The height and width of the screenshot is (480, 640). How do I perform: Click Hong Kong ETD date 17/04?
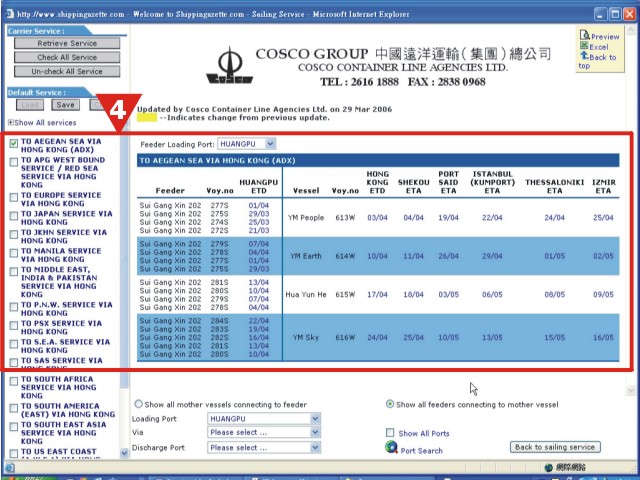pyautogui.click(x=377, y=294)
